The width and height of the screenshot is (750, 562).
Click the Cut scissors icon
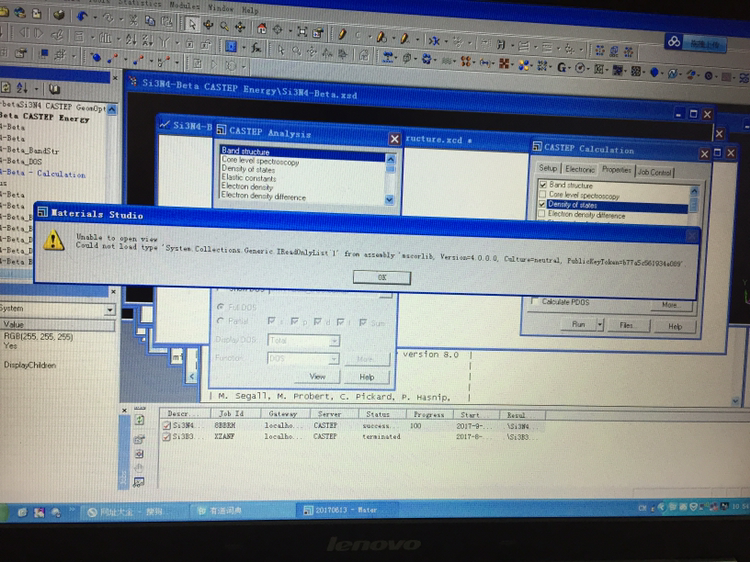click(x=133, y=20)
